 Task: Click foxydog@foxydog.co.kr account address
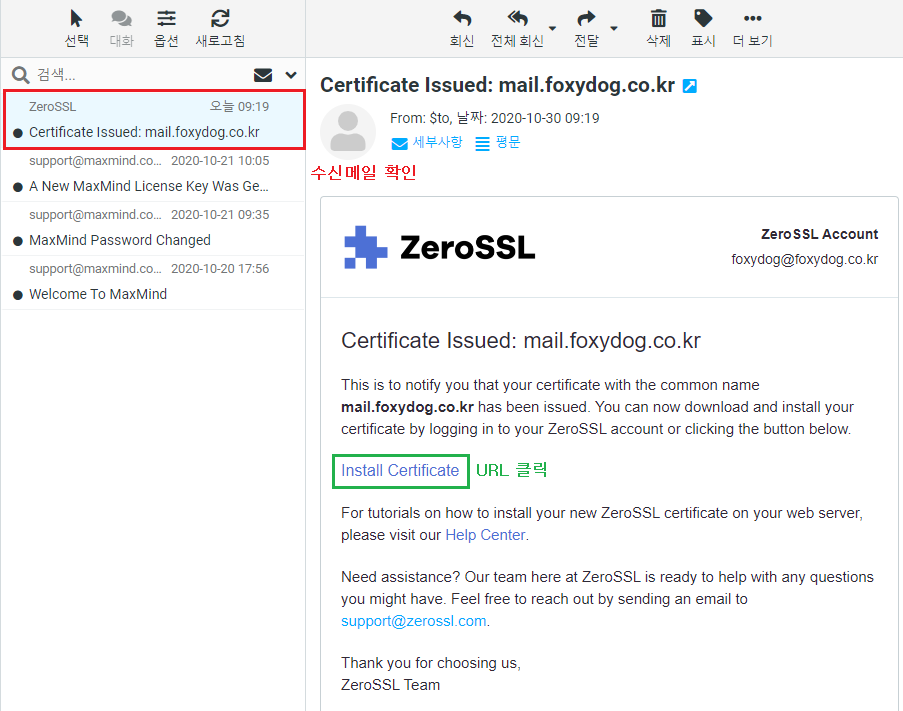pos(805,260)
